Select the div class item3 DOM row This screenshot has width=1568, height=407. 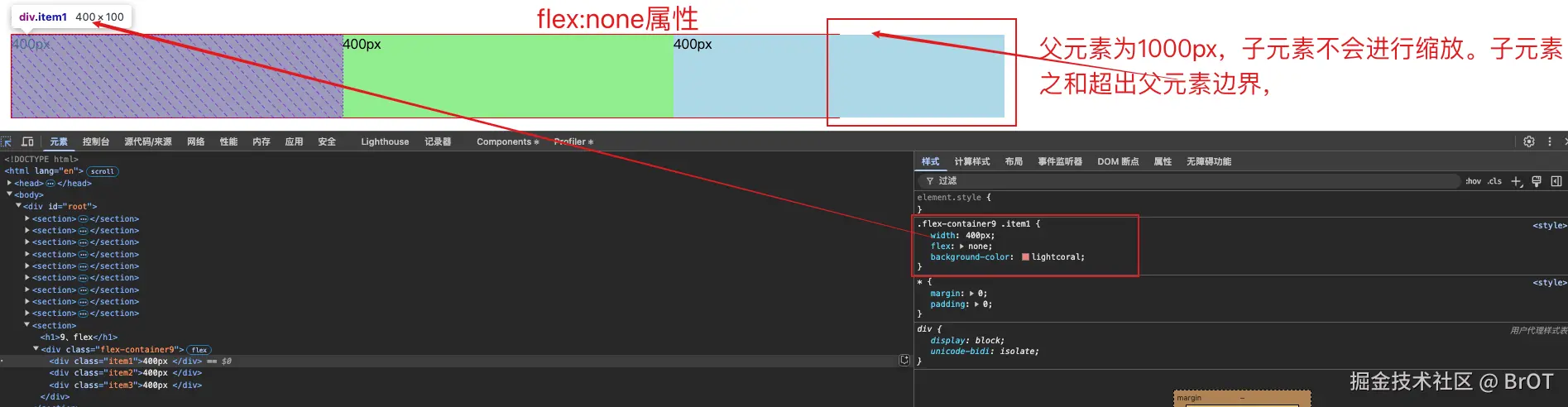coord(126,385)
